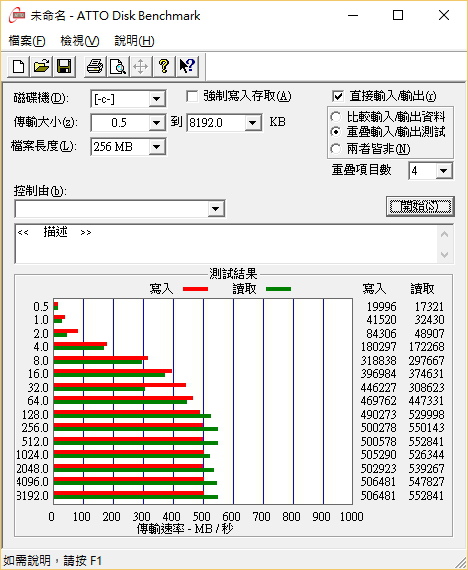The image size is (468, 570).
Task: Minimize the ATTO Disk Benchmark window
Action: tap(353, 16)
